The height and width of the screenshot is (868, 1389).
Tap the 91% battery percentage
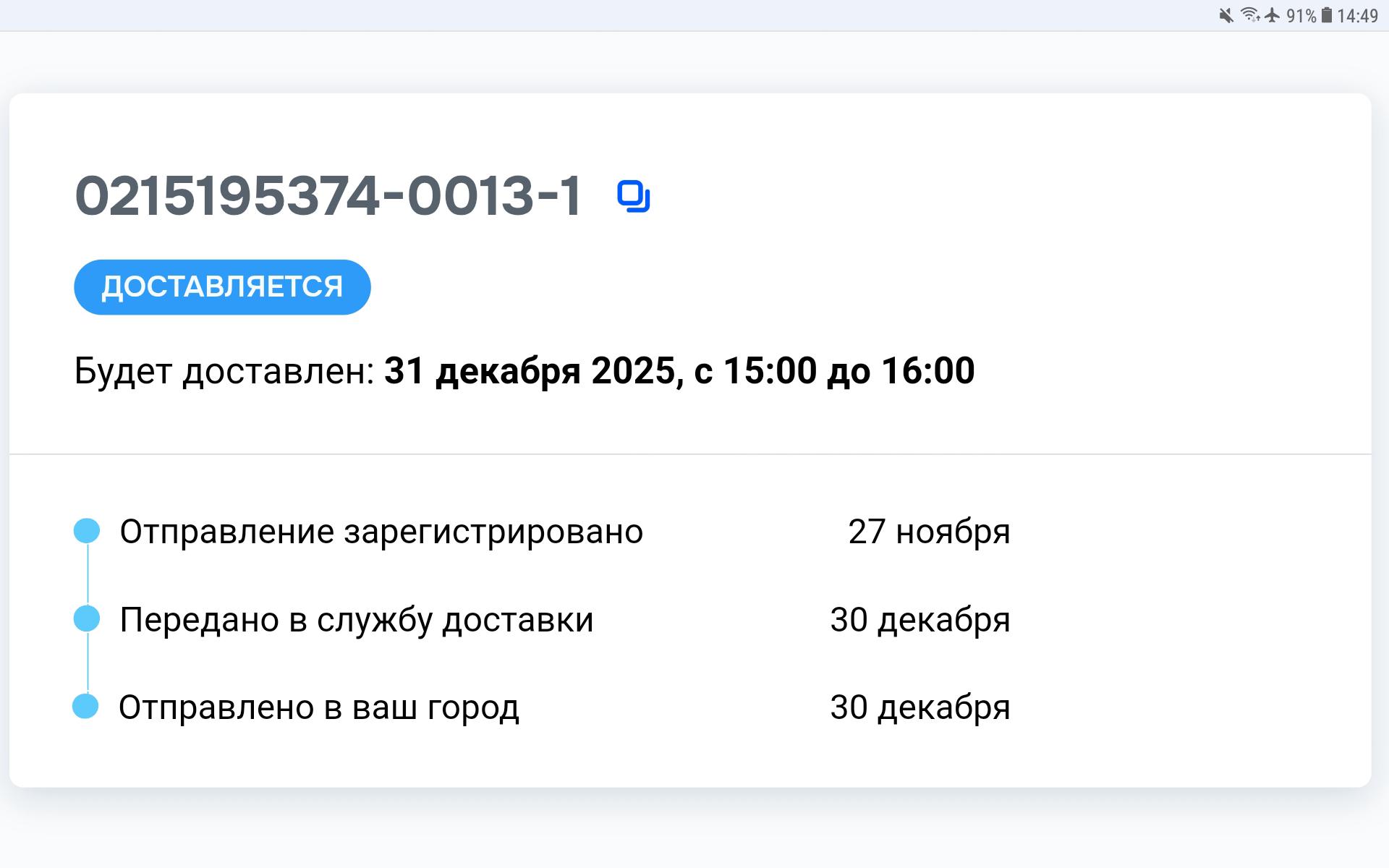pos(1301,16)
